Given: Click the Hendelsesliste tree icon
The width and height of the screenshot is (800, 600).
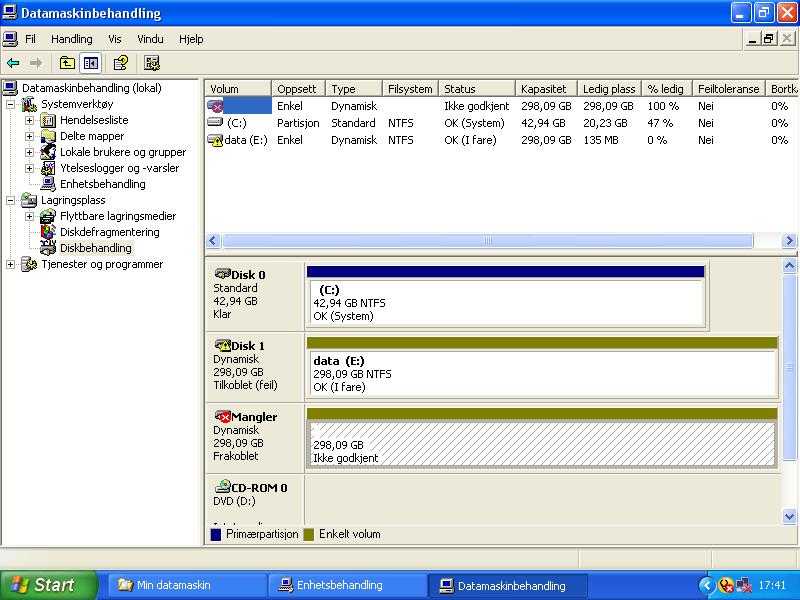Looking at the screenshot, I should pyautogui.click(x=48, y=120).
